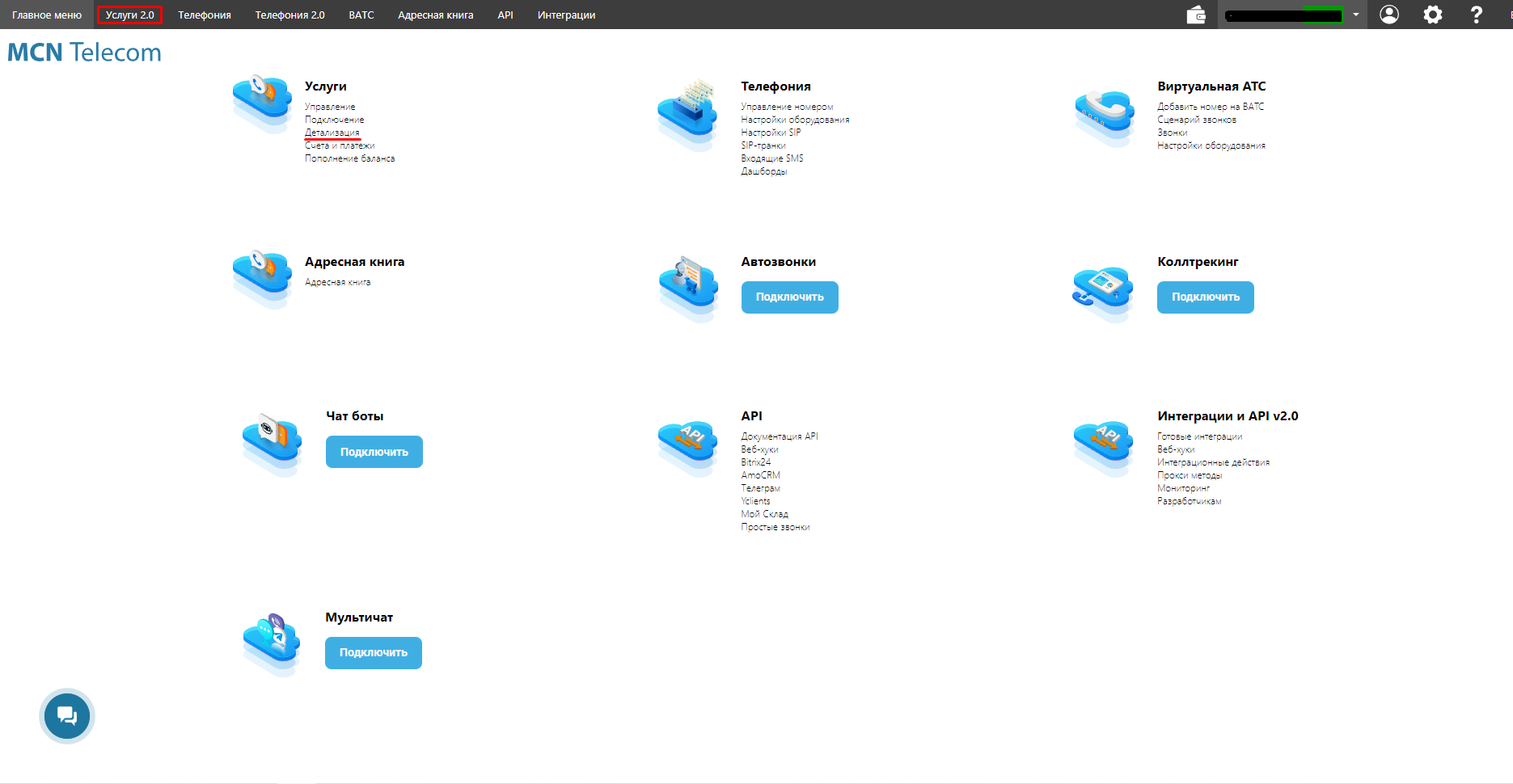Expand the account dropdown arrow
The image size is (1513, 784).
[x=1356, y=15]
